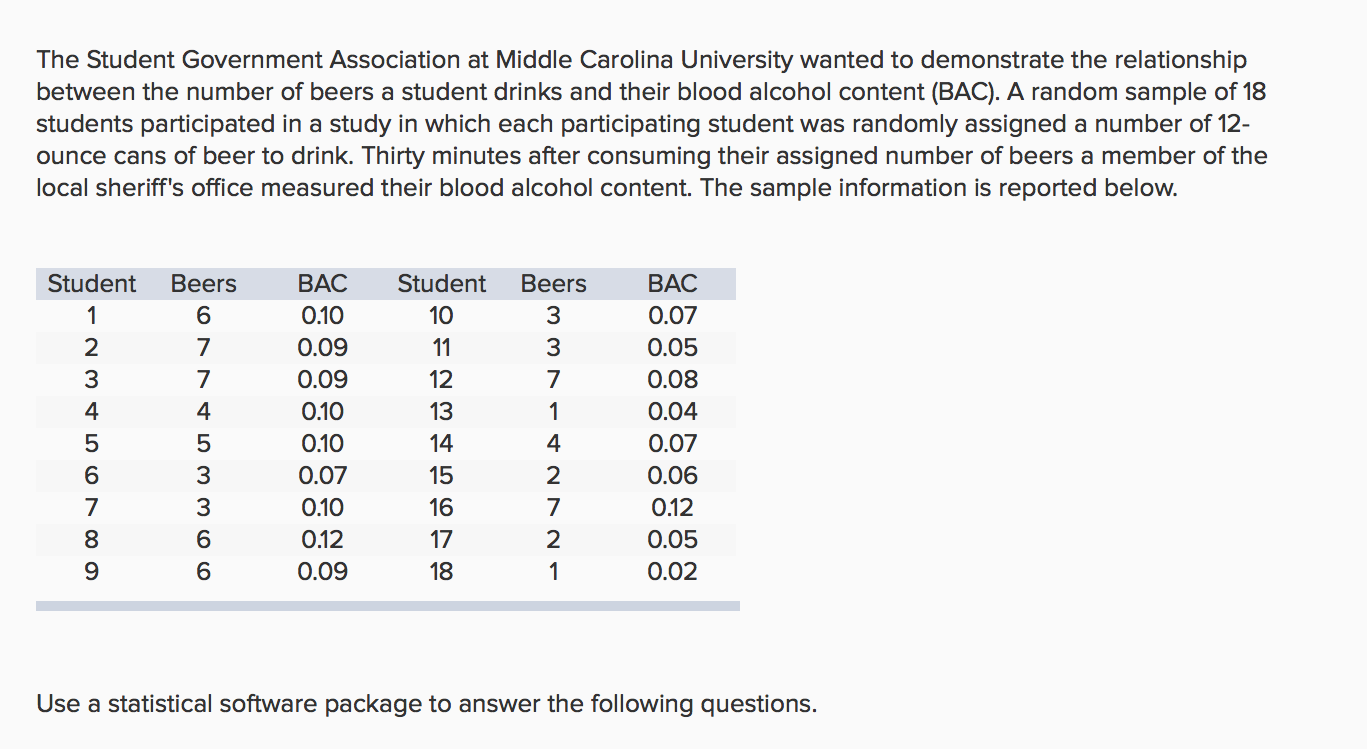This screenshot has height=749, width=1367.
Task: Click student 15's BAC value 0.06
Action: 672,476
